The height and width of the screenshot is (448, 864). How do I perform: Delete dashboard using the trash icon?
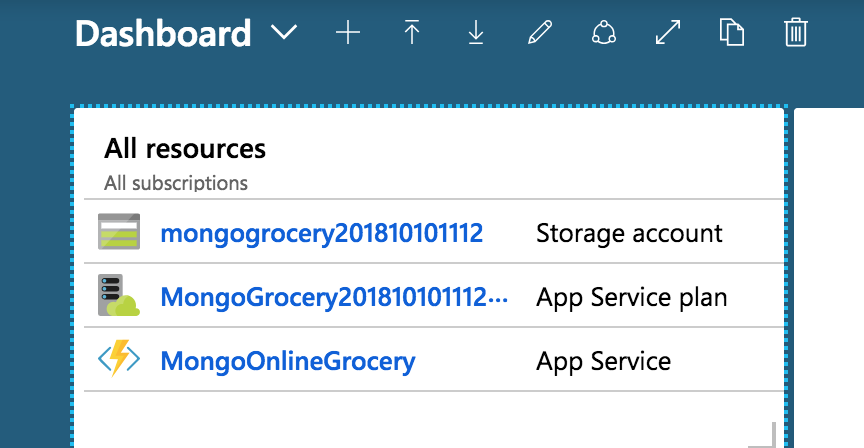796,33
